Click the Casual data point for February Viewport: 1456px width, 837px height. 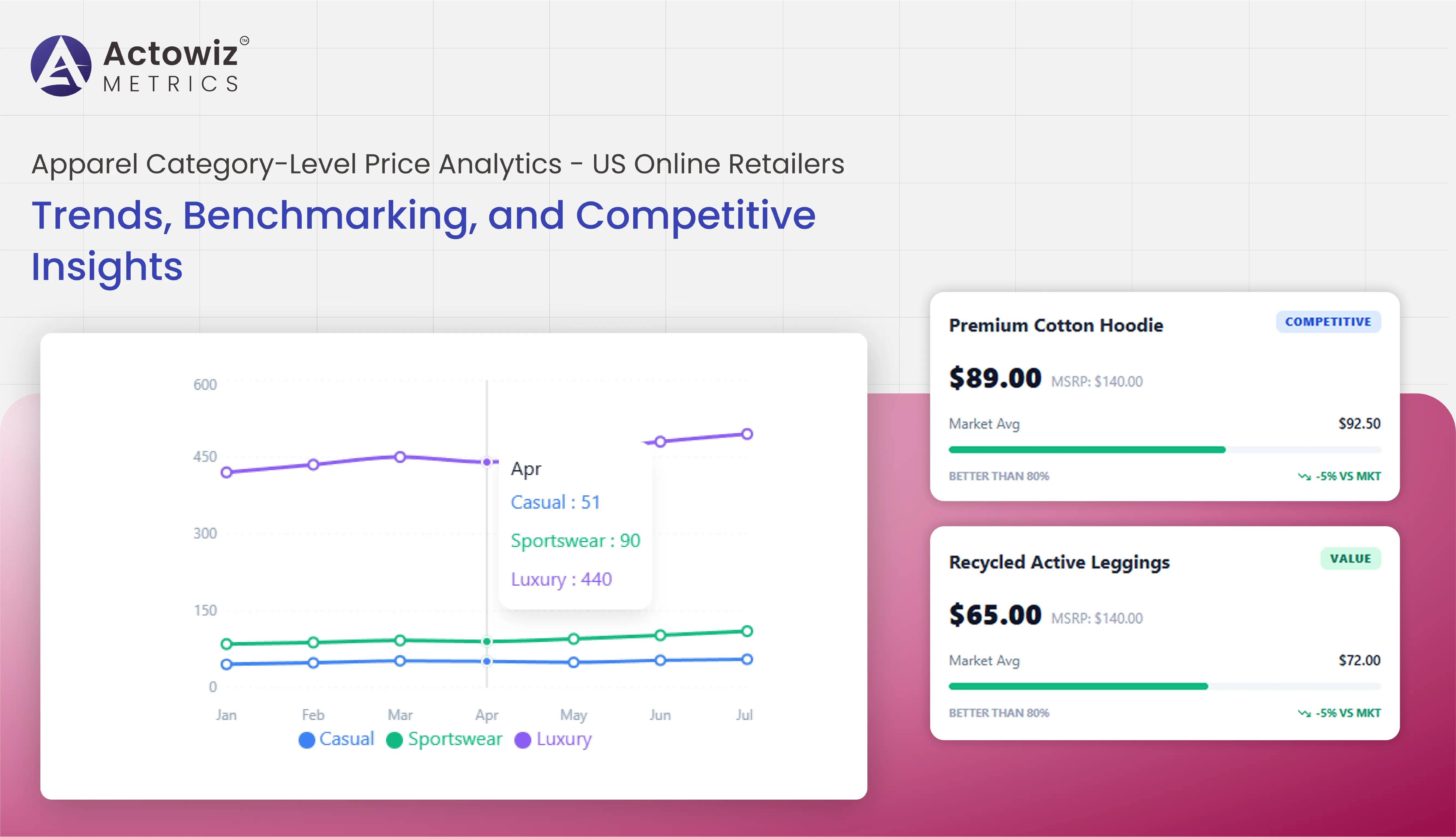pyautogui.click(x=313, y=663)
